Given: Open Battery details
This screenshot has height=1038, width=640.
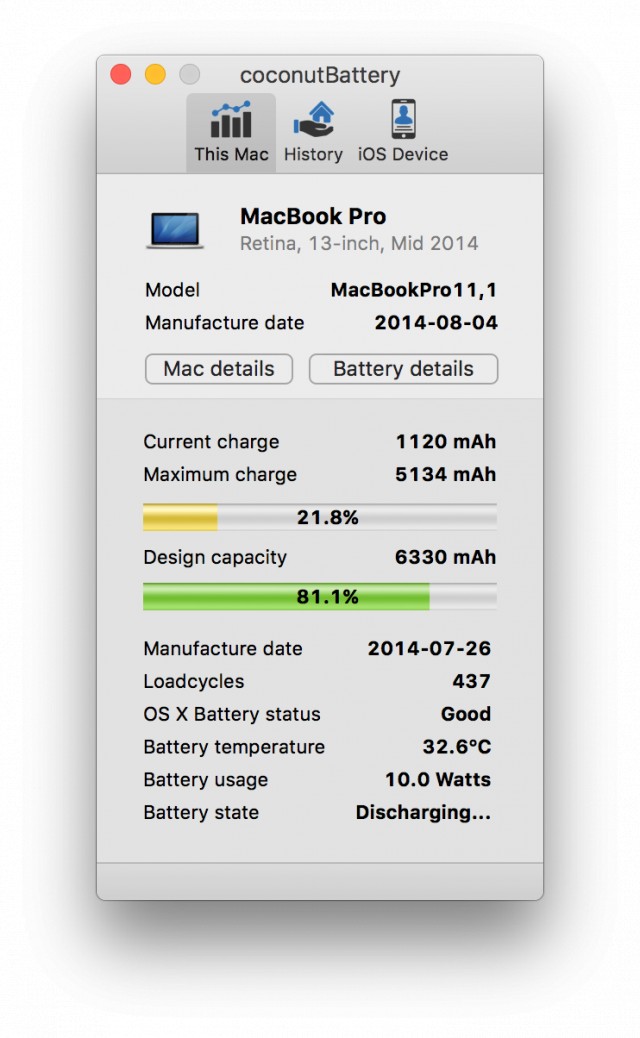Looking at the screenshot, I should tap(403, 369).
